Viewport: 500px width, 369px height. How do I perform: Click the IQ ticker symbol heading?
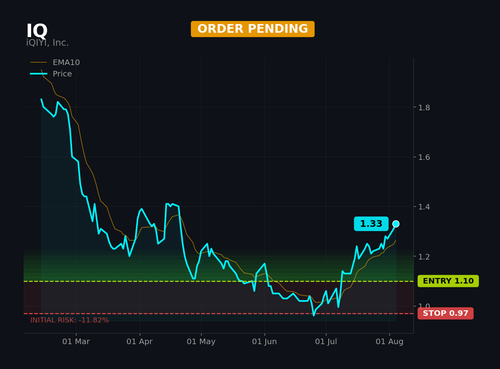pyautogui.click(x=37, y=31)
